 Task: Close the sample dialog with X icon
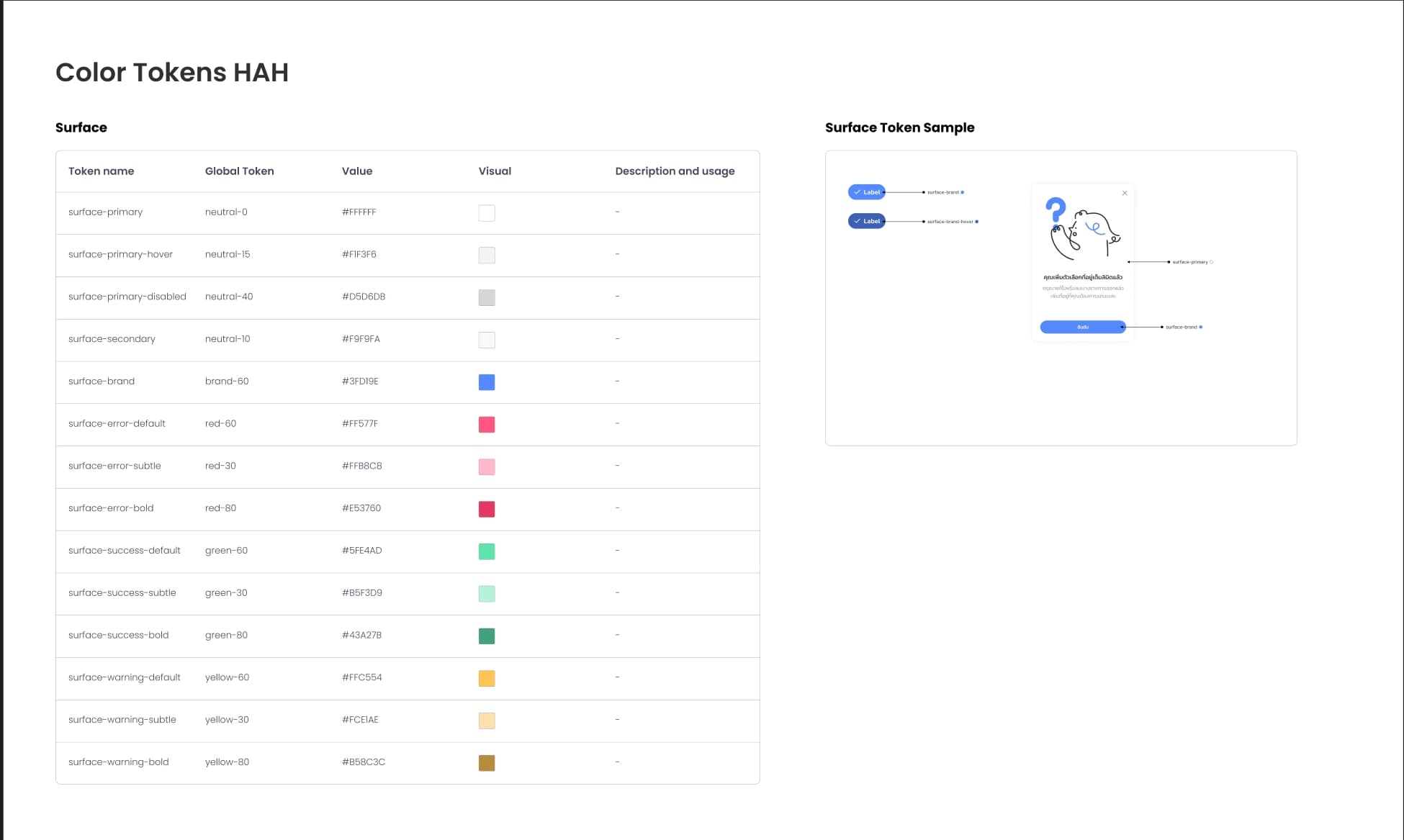1125,193
